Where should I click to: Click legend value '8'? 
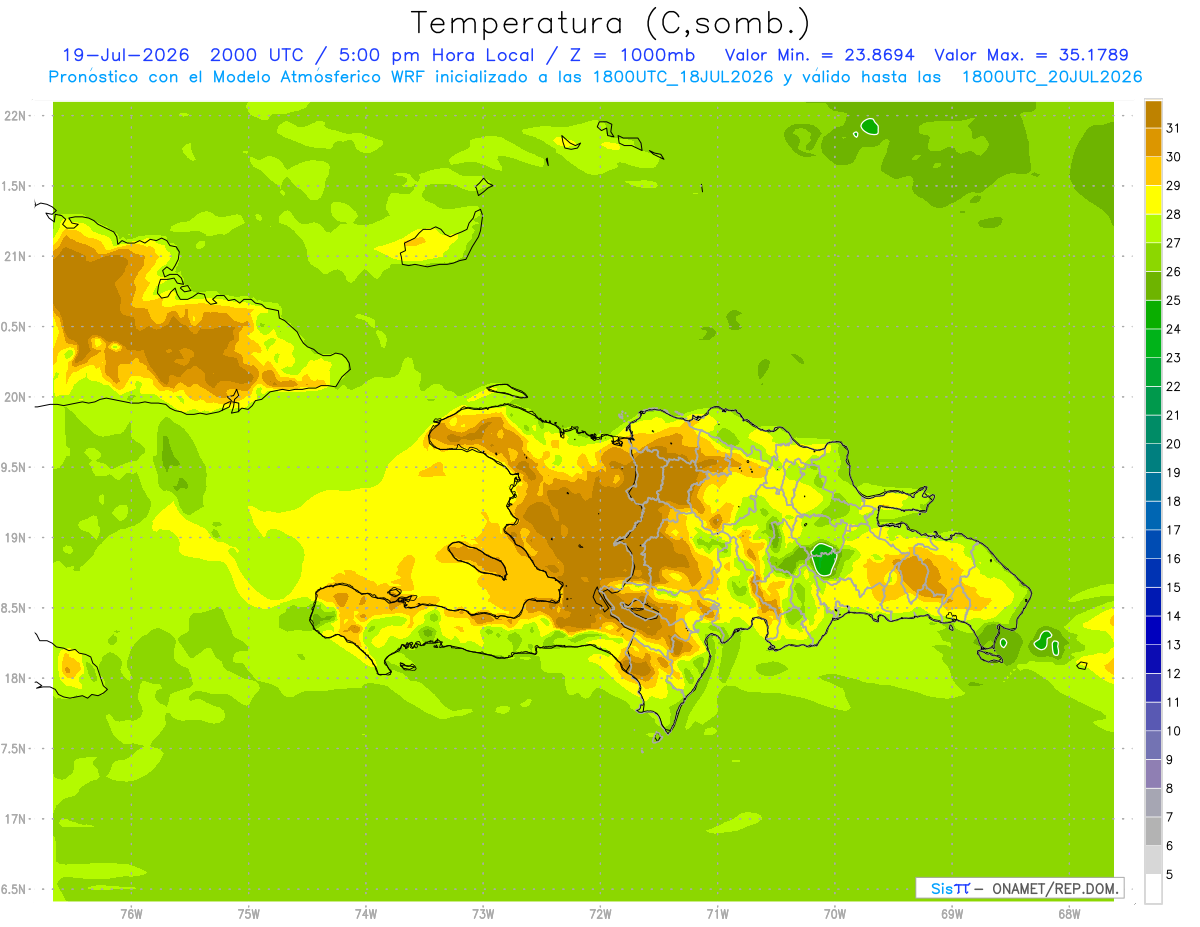1170,789
